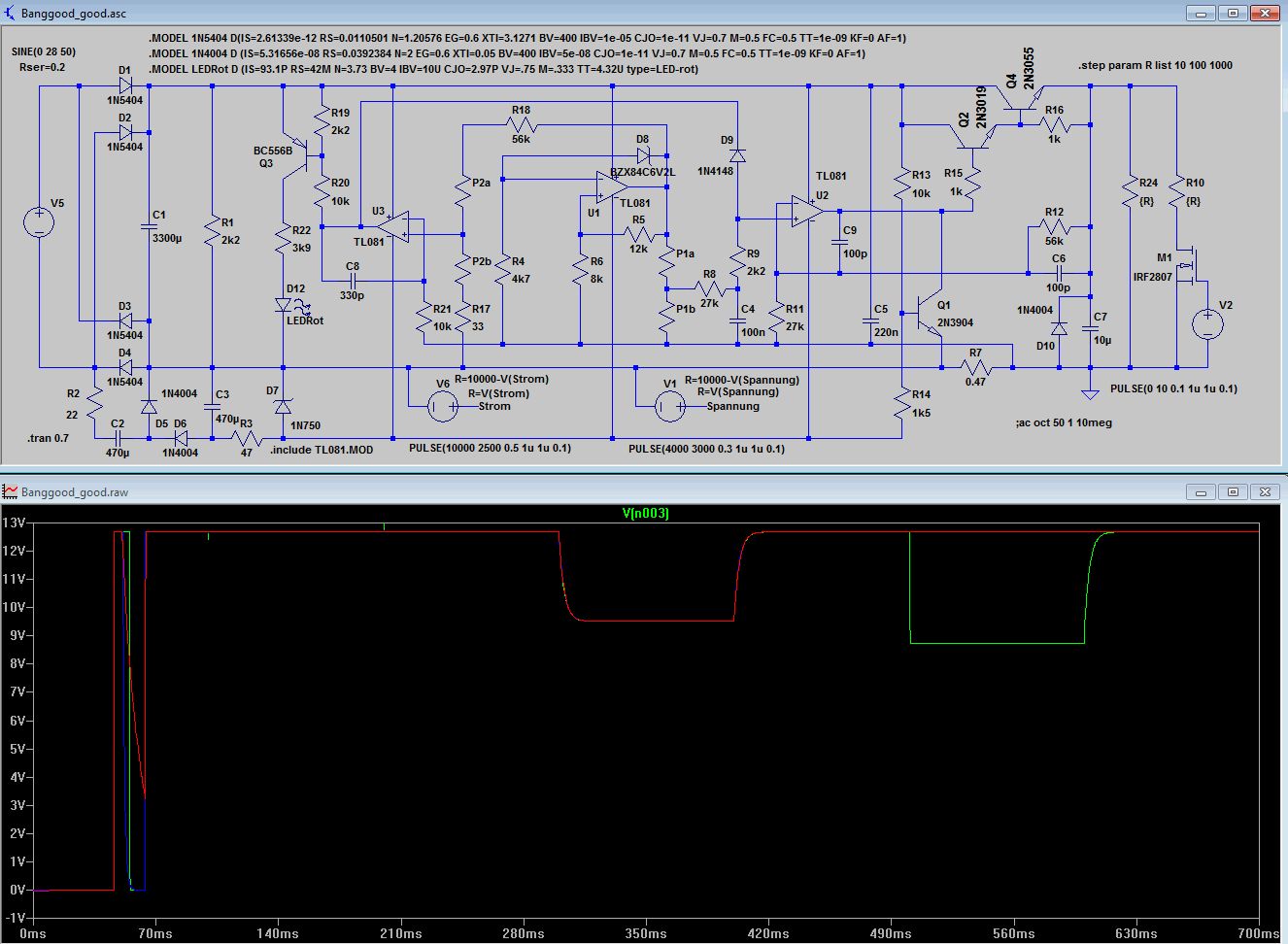Click the D9 1N4148 diode symbol
This screenshot has height=944, width=1288.
[x=738, y=155]
